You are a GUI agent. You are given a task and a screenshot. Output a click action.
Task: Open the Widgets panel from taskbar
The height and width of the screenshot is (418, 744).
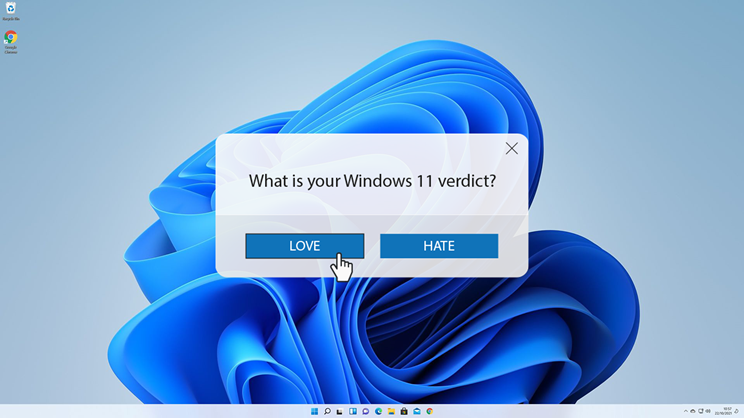353,411
